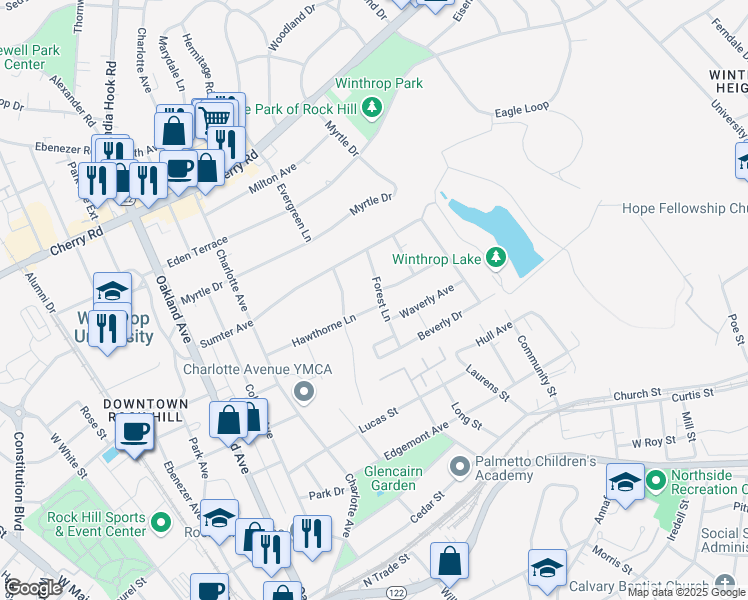Select the Hawthorne Ln street label
748x600 pixels.
[x=324, y=331]
